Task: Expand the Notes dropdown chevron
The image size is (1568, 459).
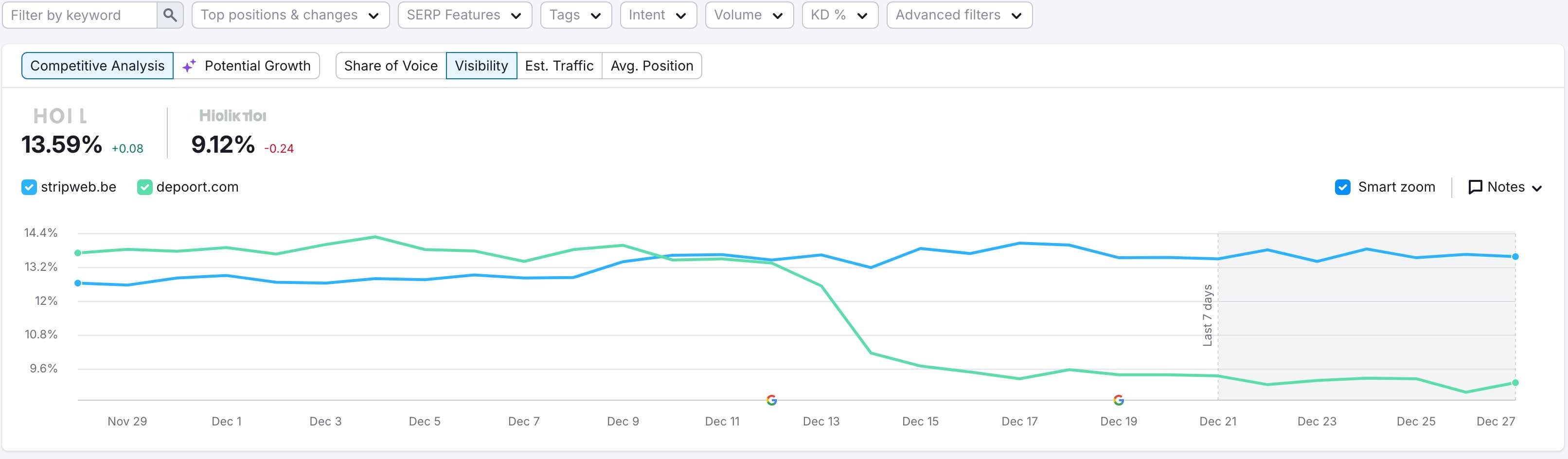Action: [1537, 188]
